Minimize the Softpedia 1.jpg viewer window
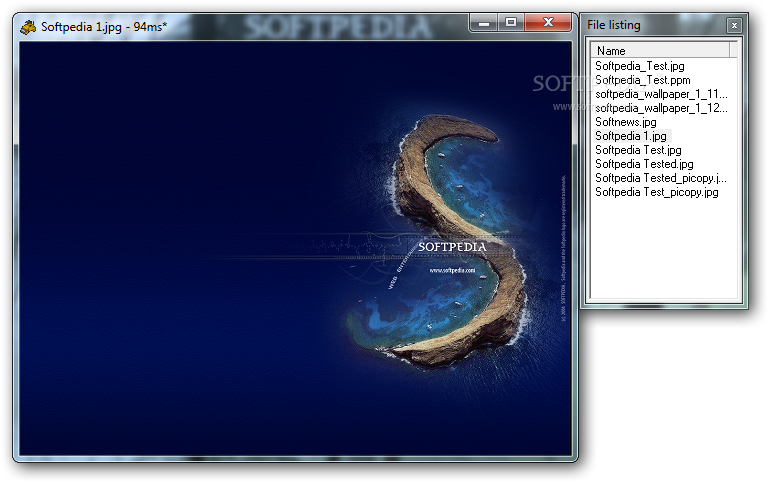Image resolution: width=769 pixels, height=483 pixels. point(484,23)
